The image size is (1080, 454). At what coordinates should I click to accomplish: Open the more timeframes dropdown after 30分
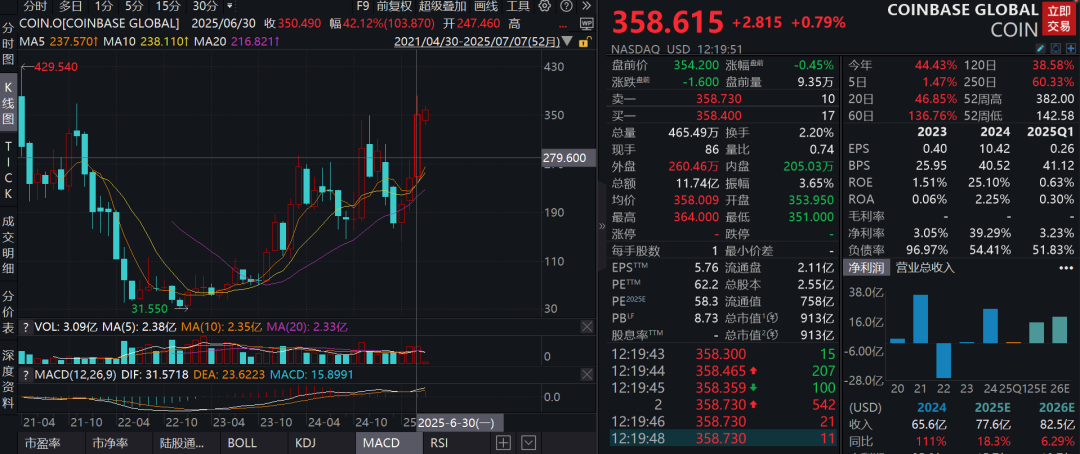[x=229, y=7]
